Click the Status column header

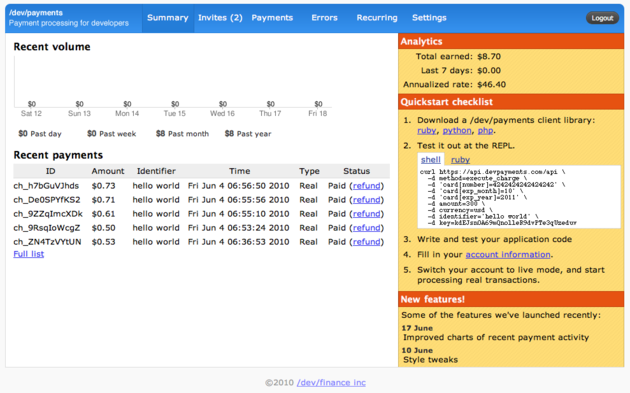click(x=356, y=171)
